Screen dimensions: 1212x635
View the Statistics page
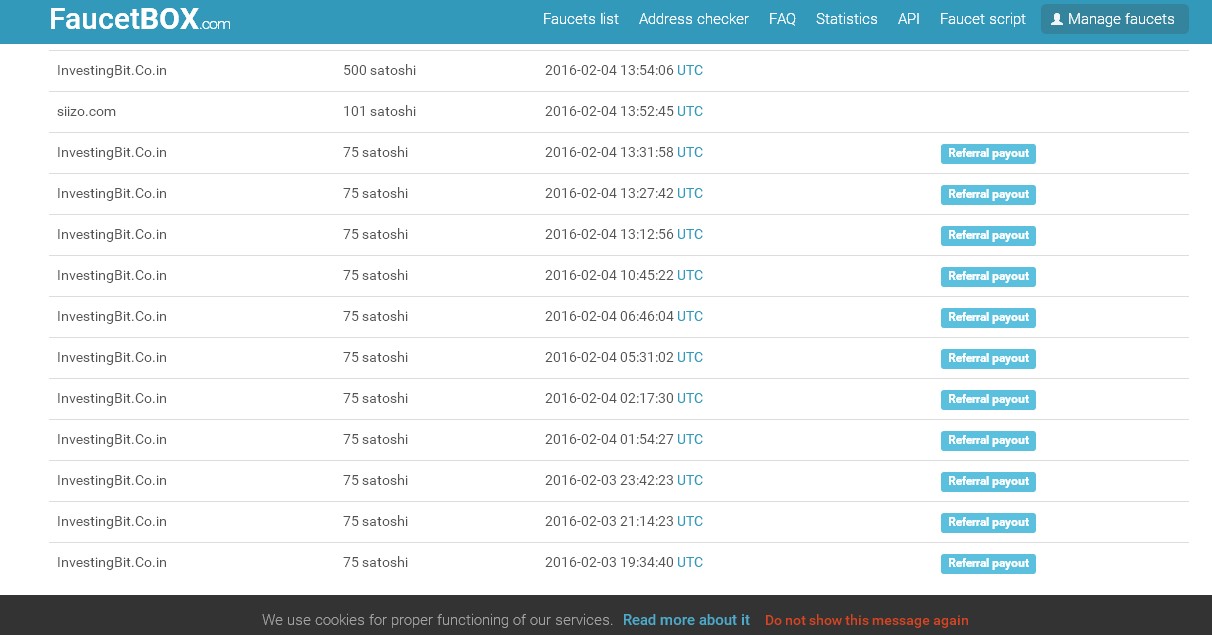[847, 19]
